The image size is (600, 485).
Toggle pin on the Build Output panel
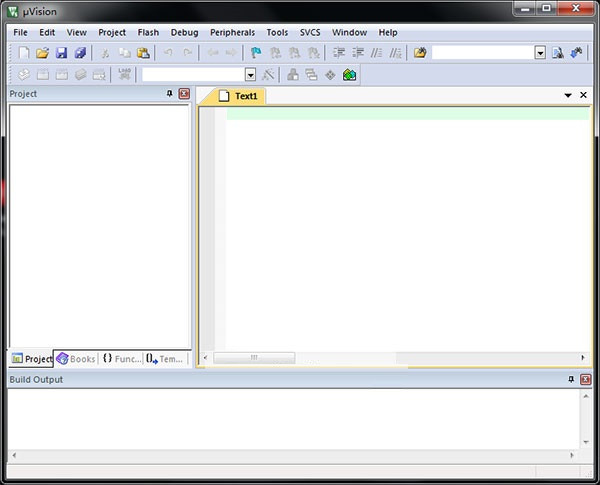(x=571, y=380)
